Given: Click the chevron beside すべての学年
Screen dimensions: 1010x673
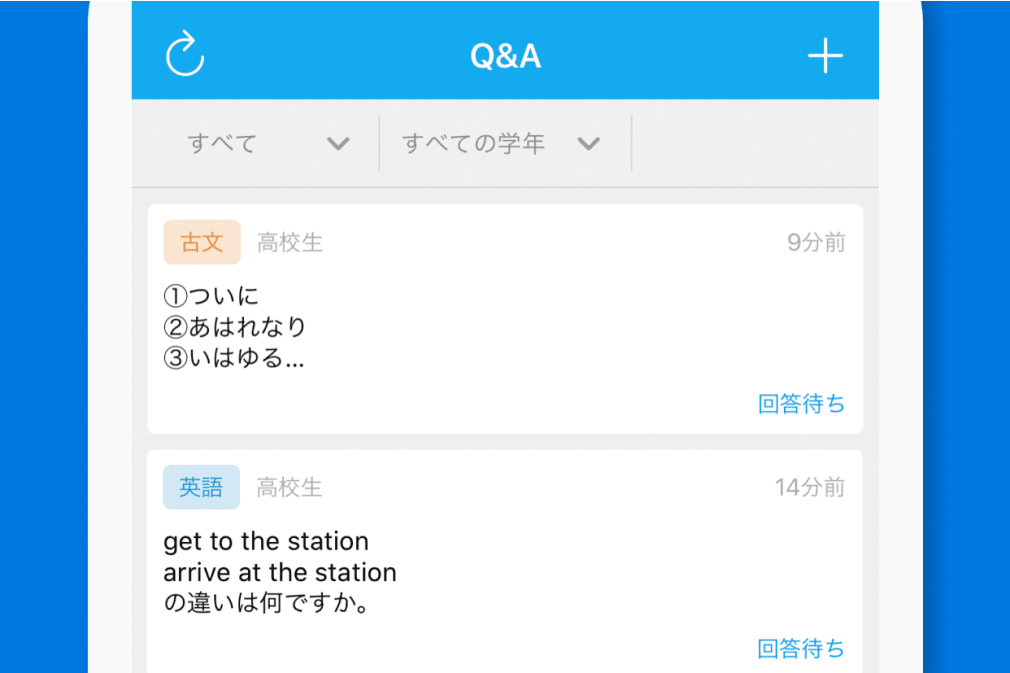Looking at the screenshot, I should 589,144.
